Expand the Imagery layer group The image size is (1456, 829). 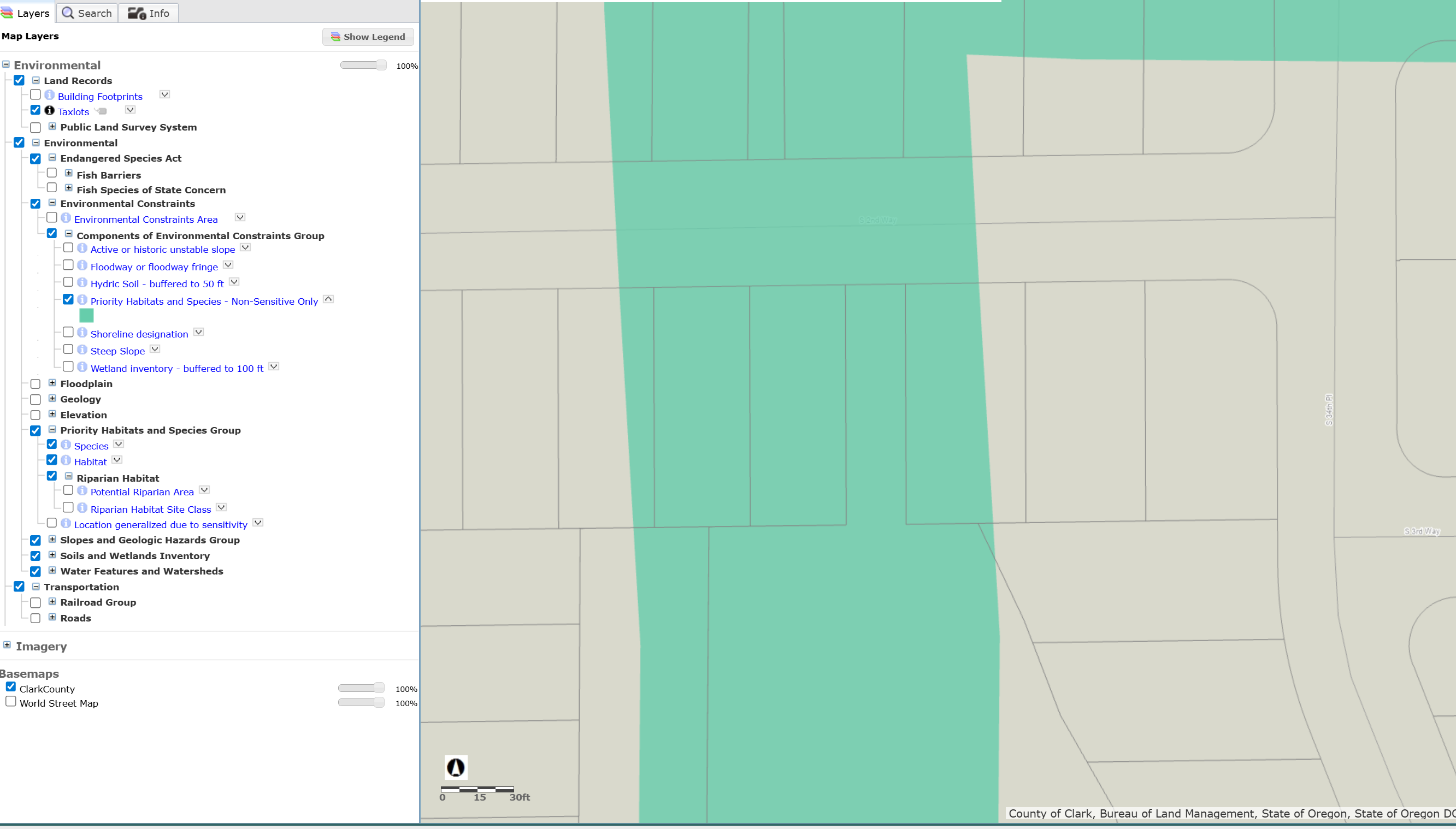click(7, 645)
